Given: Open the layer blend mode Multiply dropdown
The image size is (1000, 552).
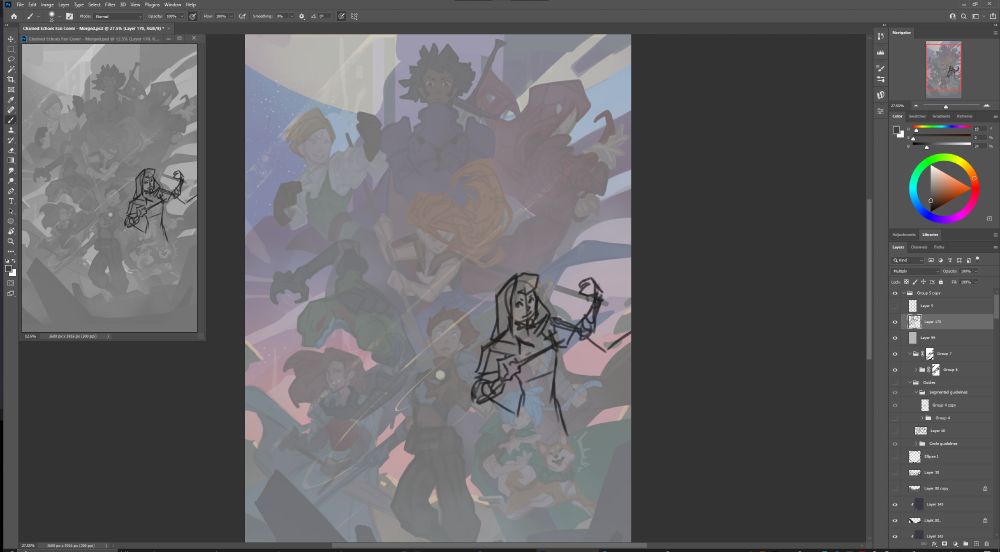Looking at the screenshot, I should tap(915, 271).
